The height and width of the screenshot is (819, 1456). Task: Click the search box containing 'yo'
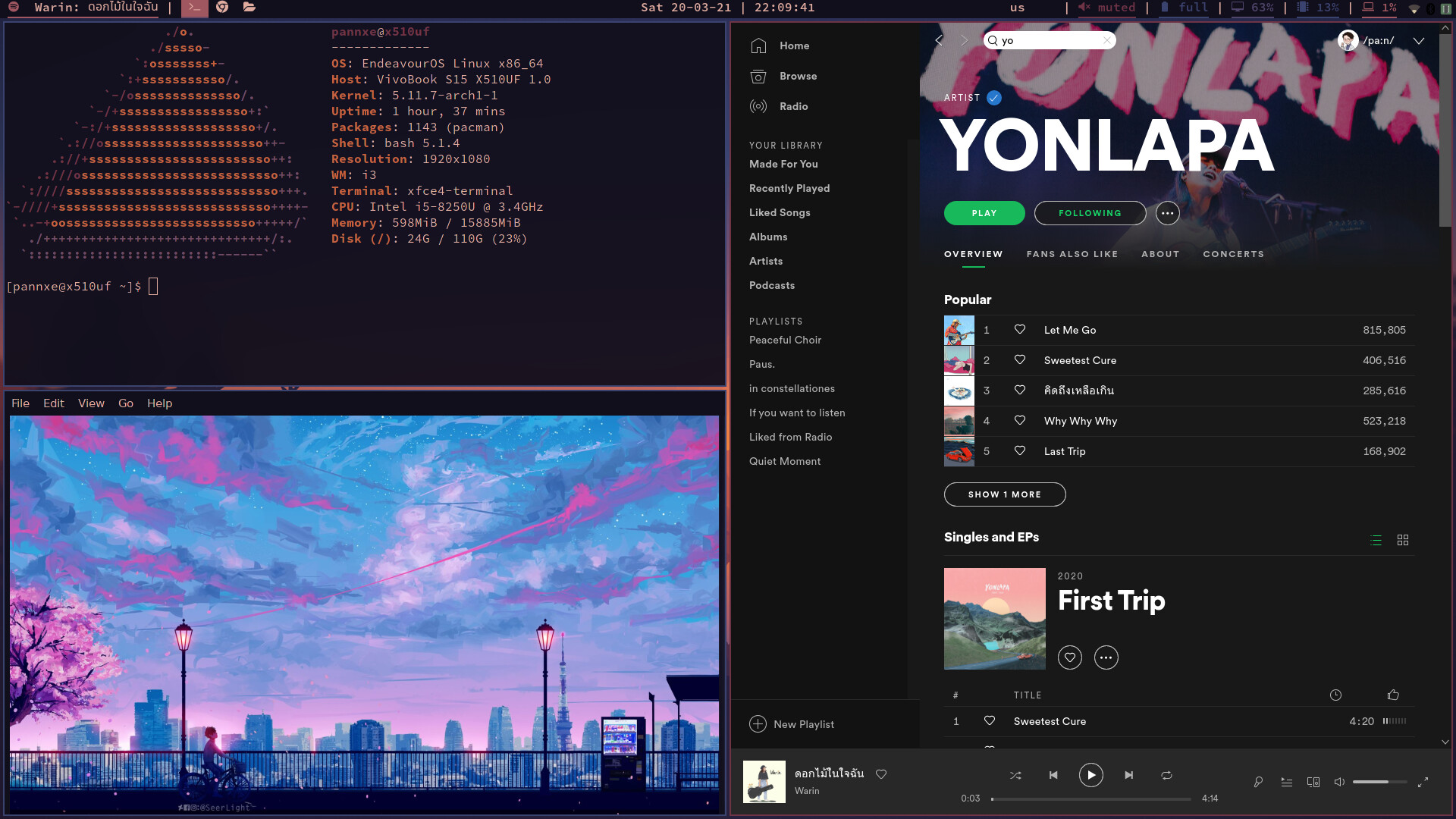pyautogui.click(x=1050, y=40)
